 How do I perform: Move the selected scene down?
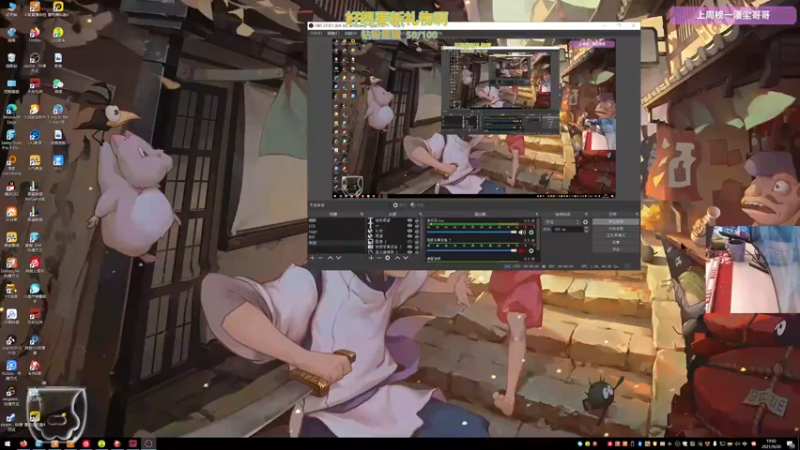click(x=338, y=258)
